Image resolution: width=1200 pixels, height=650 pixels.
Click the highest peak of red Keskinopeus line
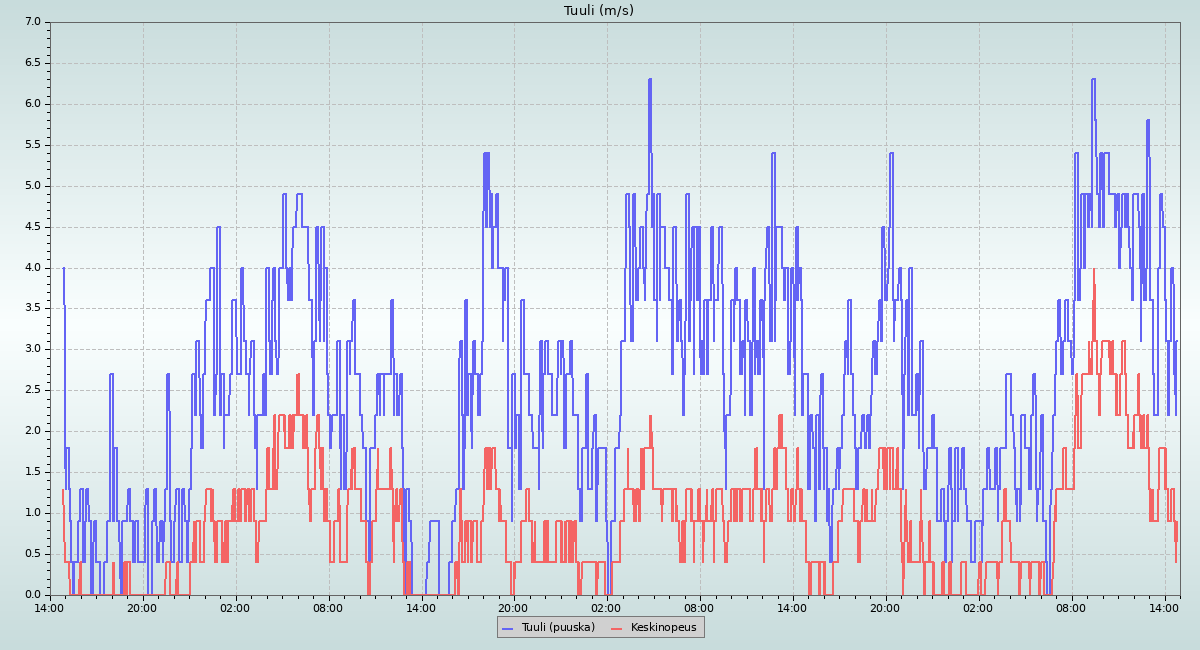pyautogui.click(x=1094, y=268)
